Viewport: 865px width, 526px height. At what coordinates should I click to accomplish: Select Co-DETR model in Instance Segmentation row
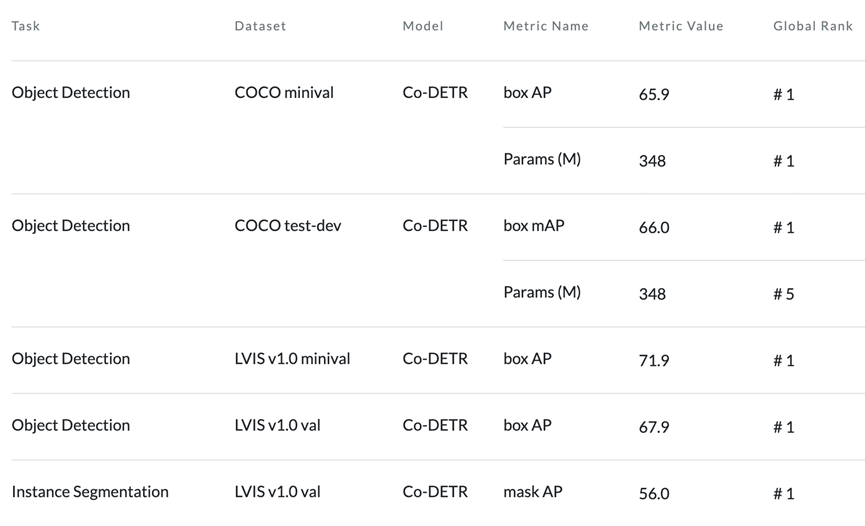435,492
